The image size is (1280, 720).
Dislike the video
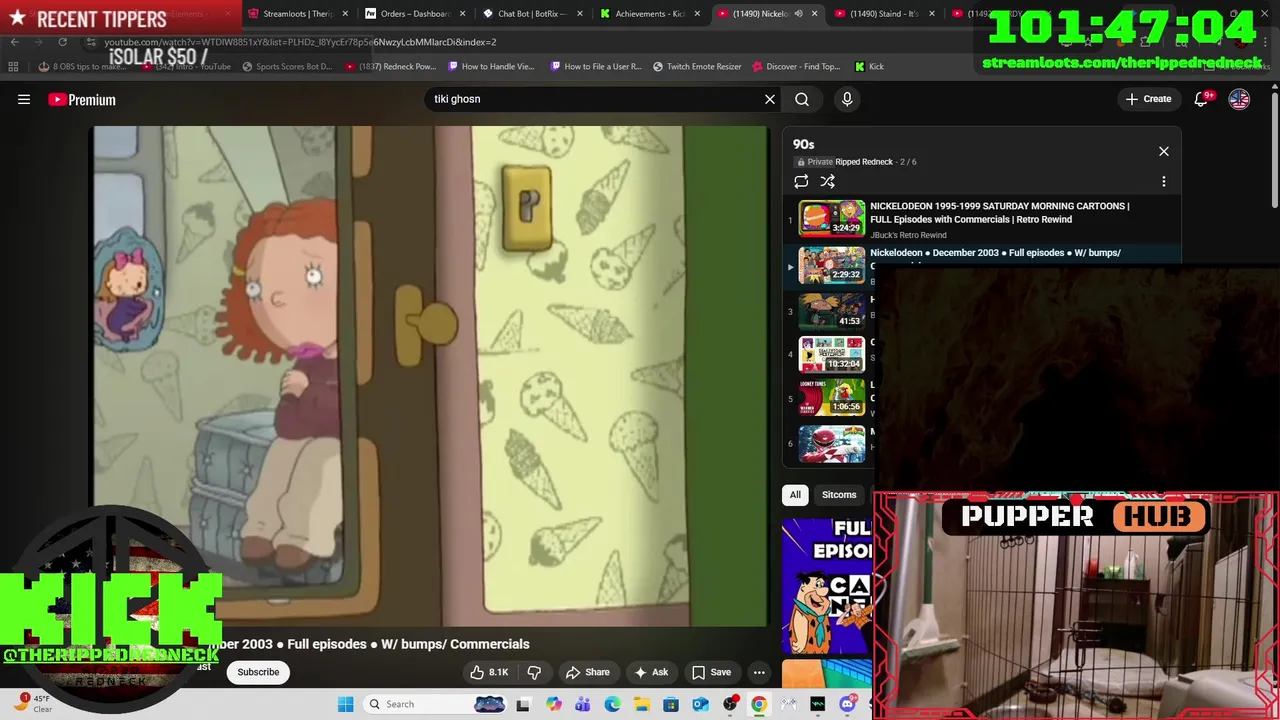(x=534, y=672)
